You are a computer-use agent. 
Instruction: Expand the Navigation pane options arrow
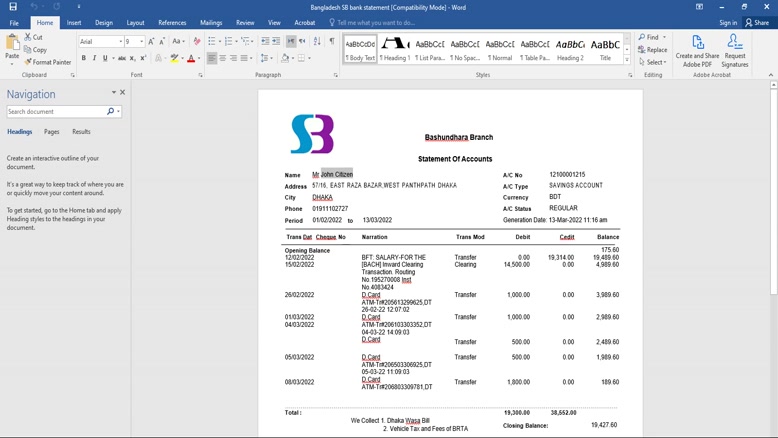(x=113, y=92)
